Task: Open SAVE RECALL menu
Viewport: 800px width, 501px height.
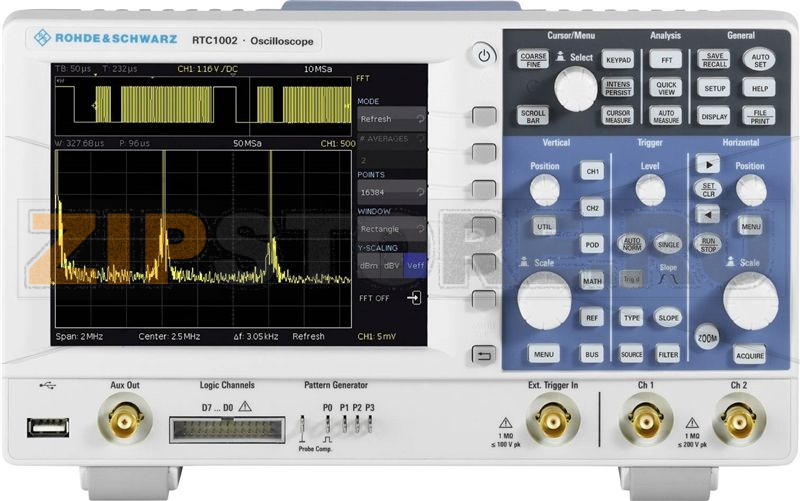Action: (714, 60)
